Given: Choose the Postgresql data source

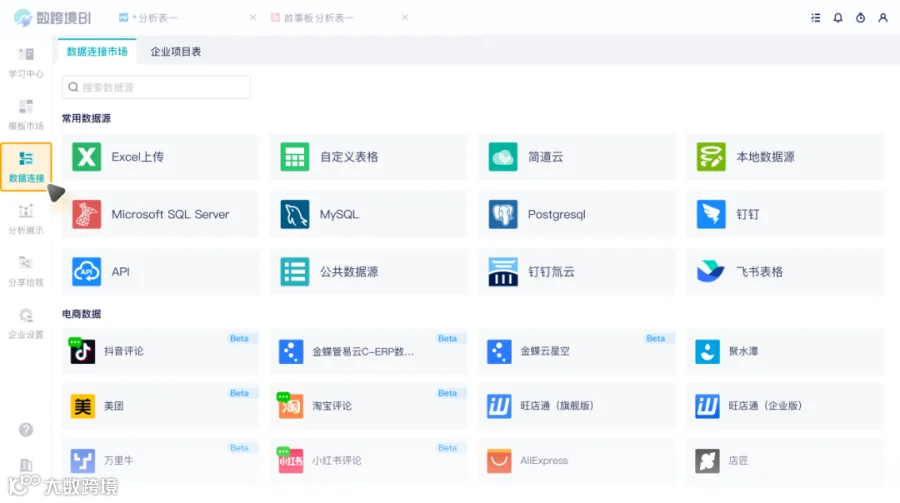Looking at the screenshot, I should (x=577, y=214).
